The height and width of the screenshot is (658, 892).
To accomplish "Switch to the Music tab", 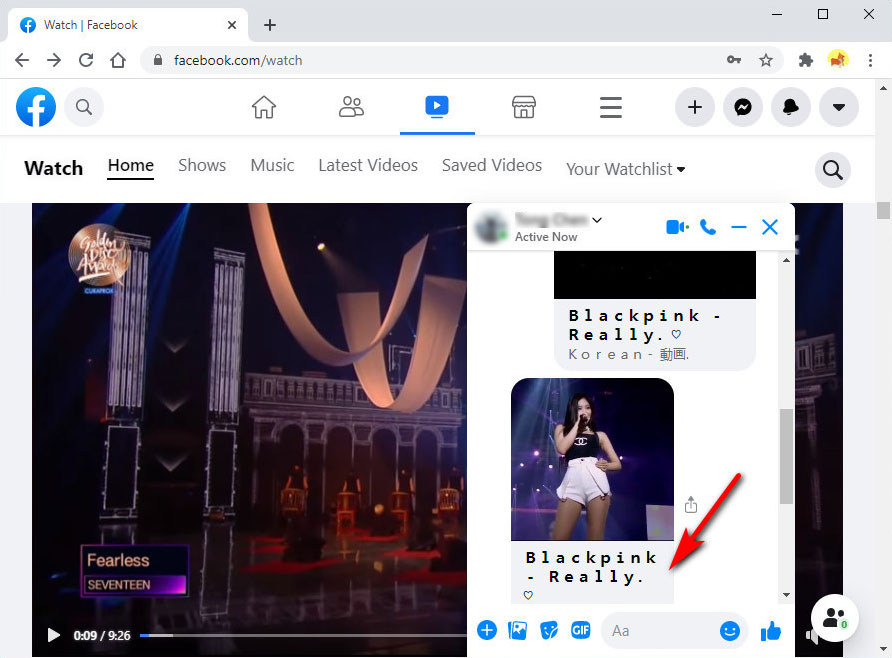I will click(272, 165).
